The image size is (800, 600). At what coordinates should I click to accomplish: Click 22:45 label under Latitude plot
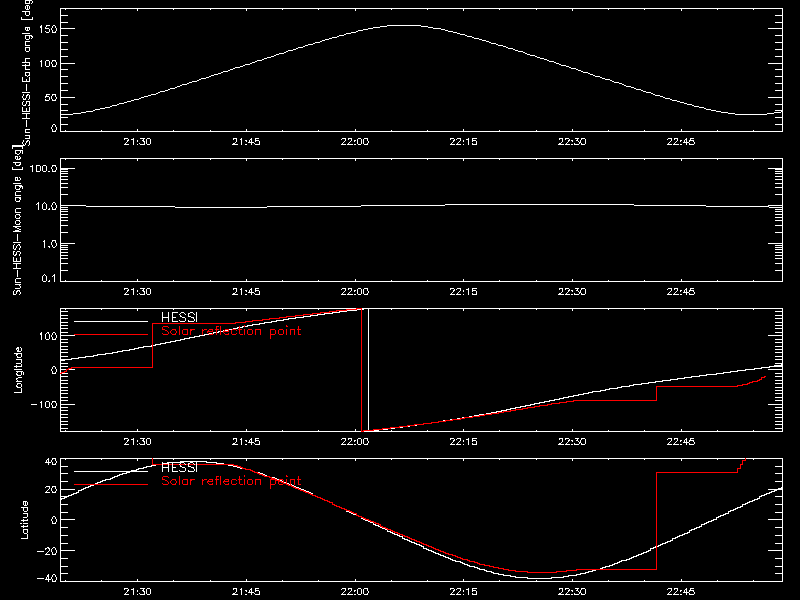pos(681,592)
